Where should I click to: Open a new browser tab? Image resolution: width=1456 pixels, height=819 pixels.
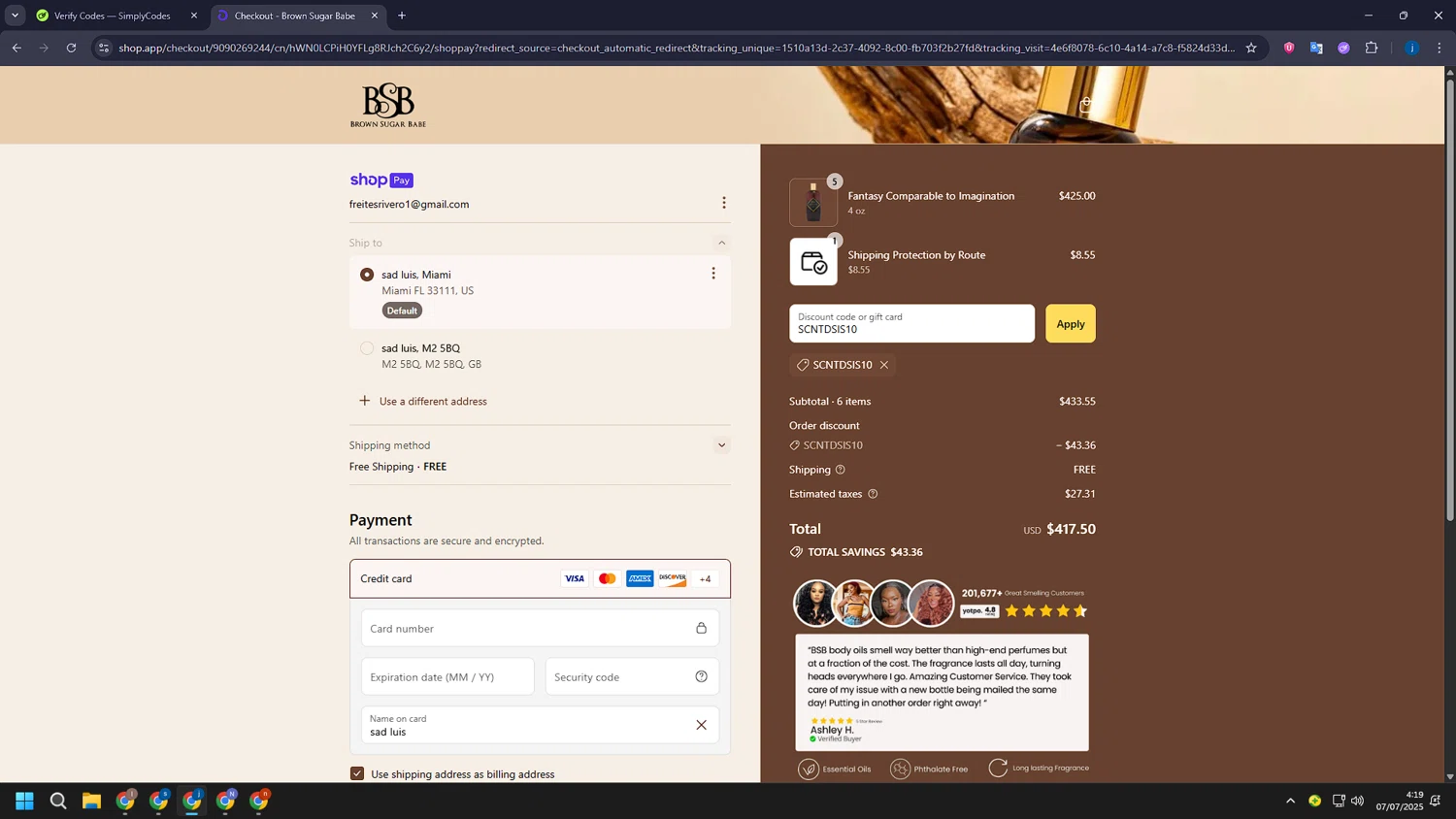click(x=402, y=16)
